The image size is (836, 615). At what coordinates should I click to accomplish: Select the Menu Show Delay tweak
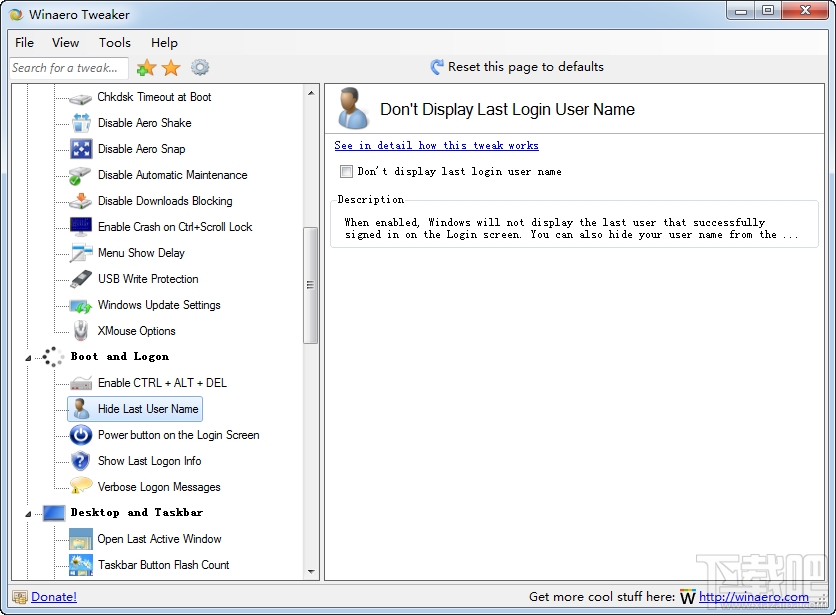[x=141, y=253]
